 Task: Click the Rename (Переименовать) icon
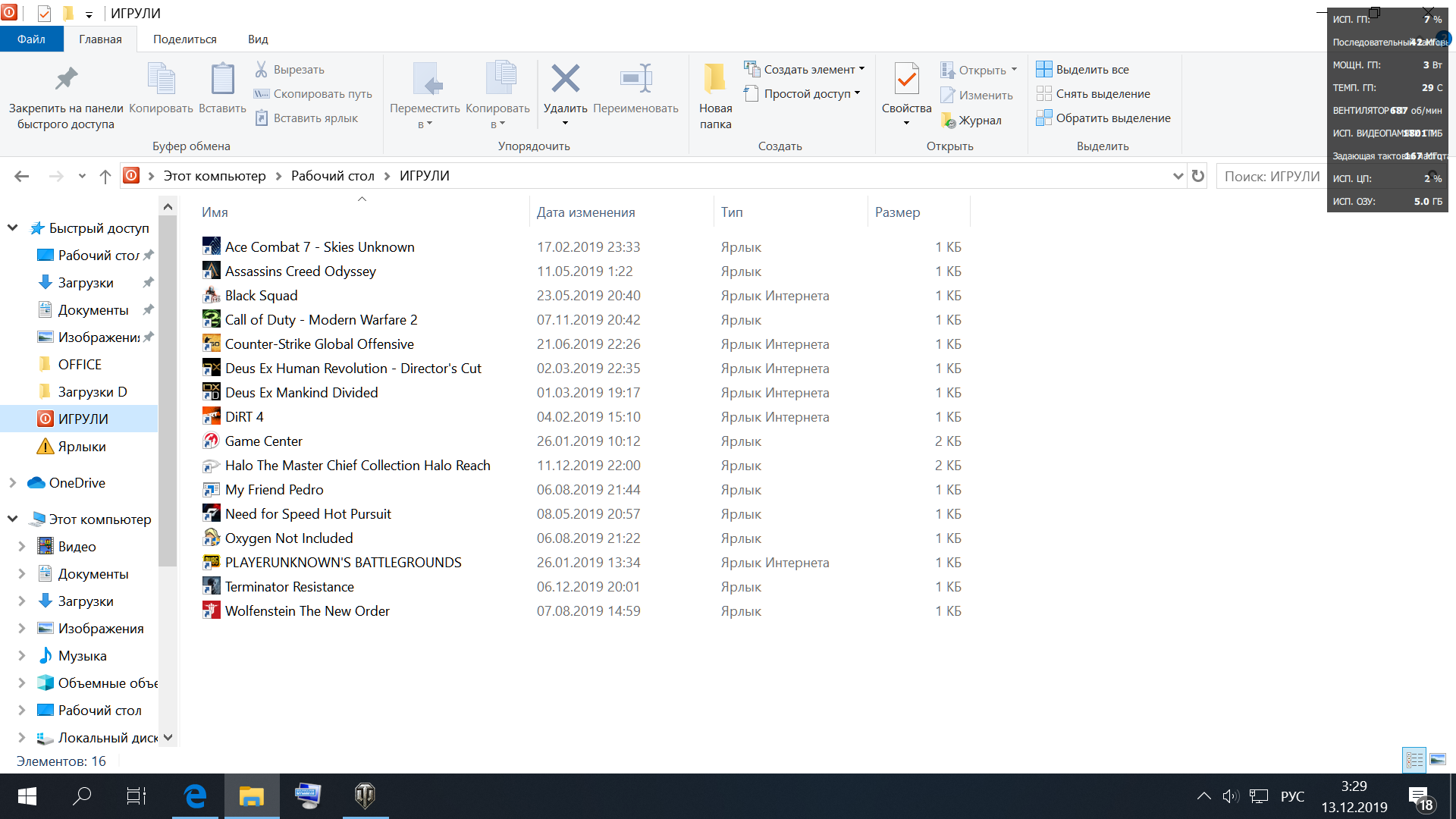(x=635, y=79)
